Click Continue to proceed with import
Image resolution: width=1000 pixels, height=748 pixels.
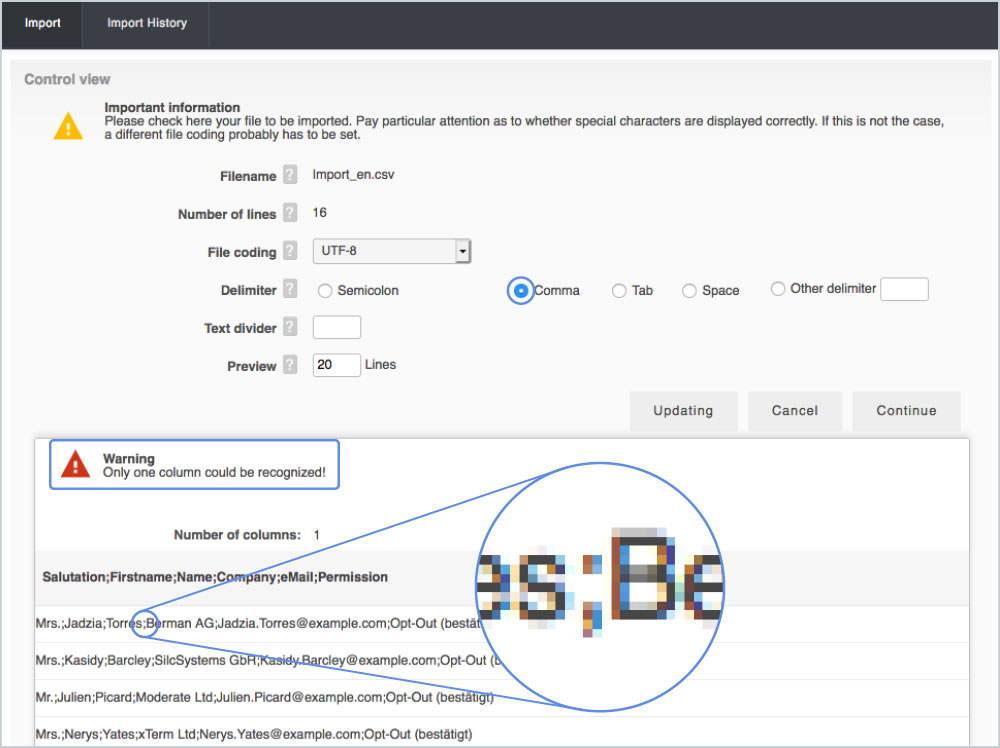(906, 411)
